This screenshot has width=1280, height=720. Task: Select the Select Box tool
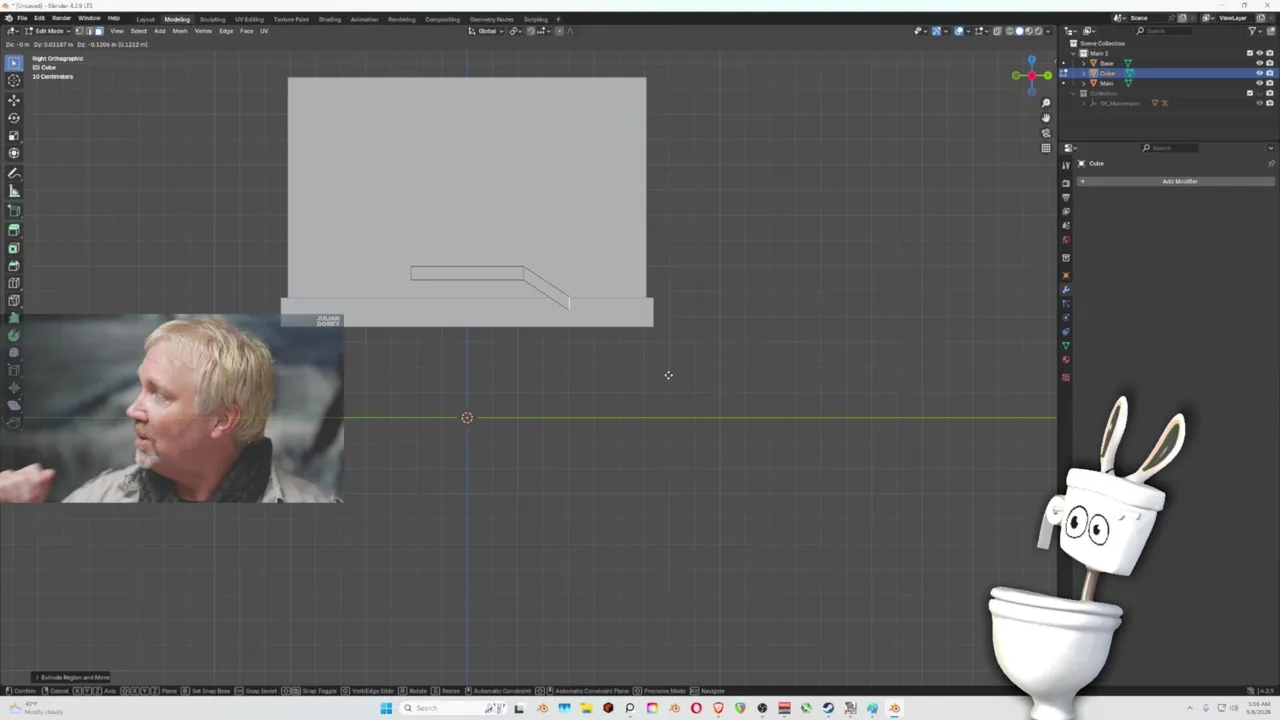coord(14,63)
